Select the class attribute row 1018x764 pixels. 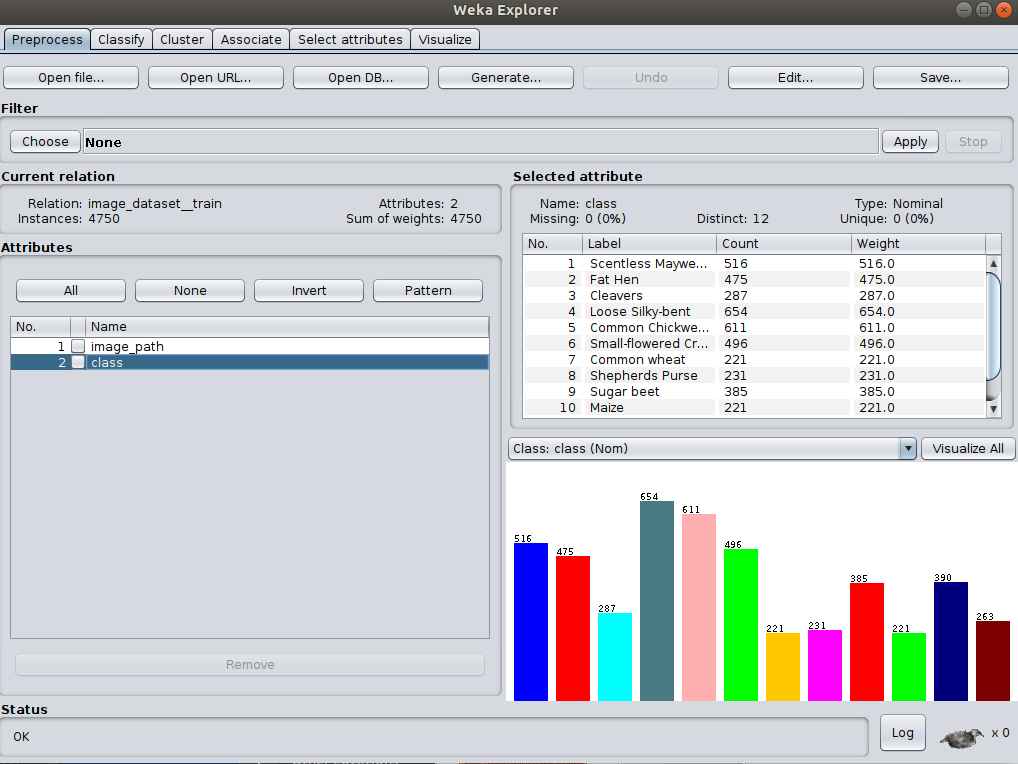pos(250,362)
